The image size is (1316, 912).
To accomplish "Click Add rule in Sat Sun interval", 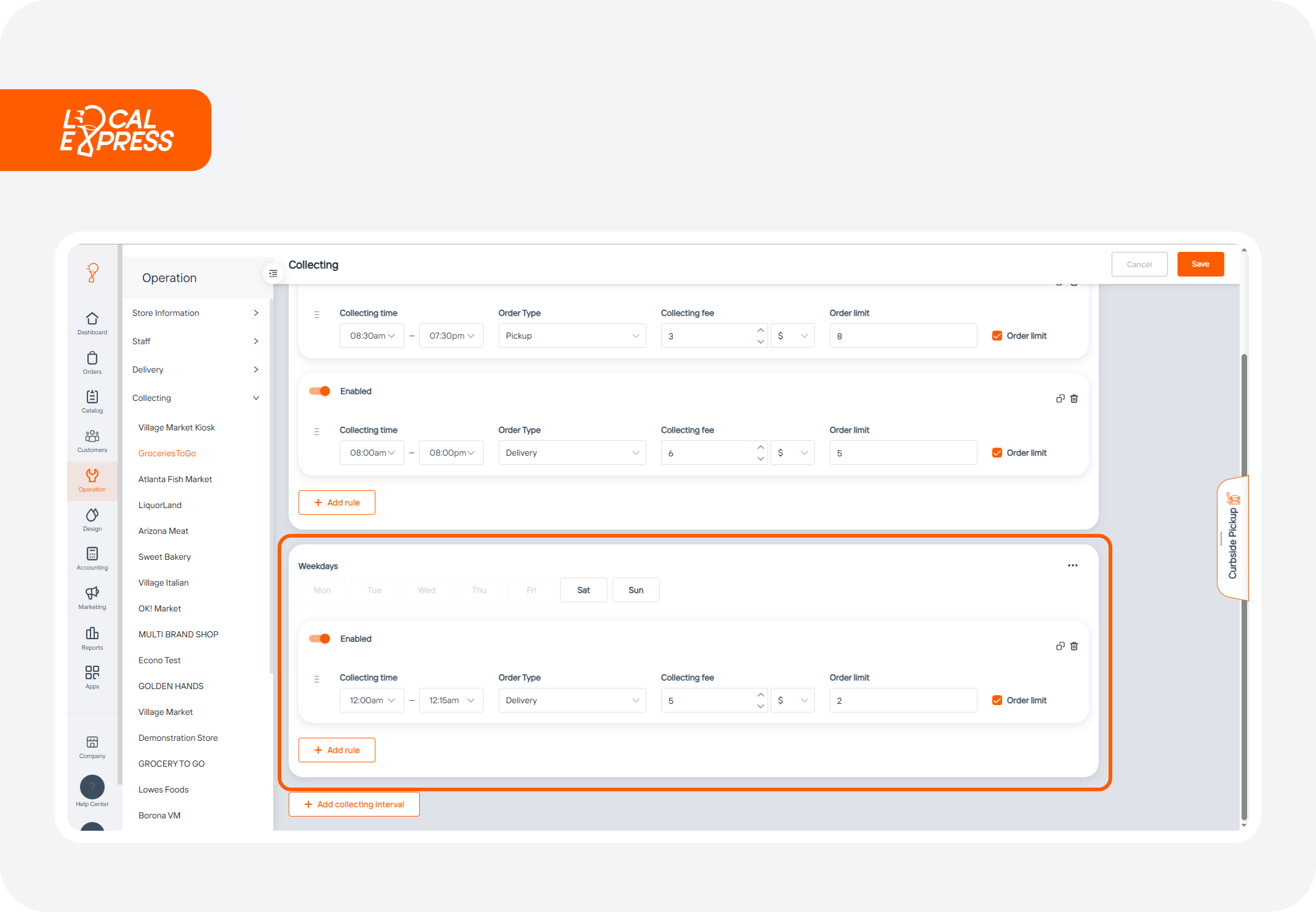I will 336,750.
